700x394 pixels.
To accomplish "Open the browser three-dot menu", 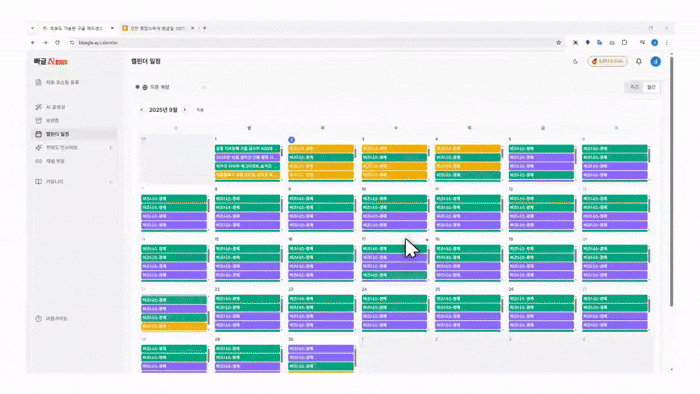I will pos(667,42).
